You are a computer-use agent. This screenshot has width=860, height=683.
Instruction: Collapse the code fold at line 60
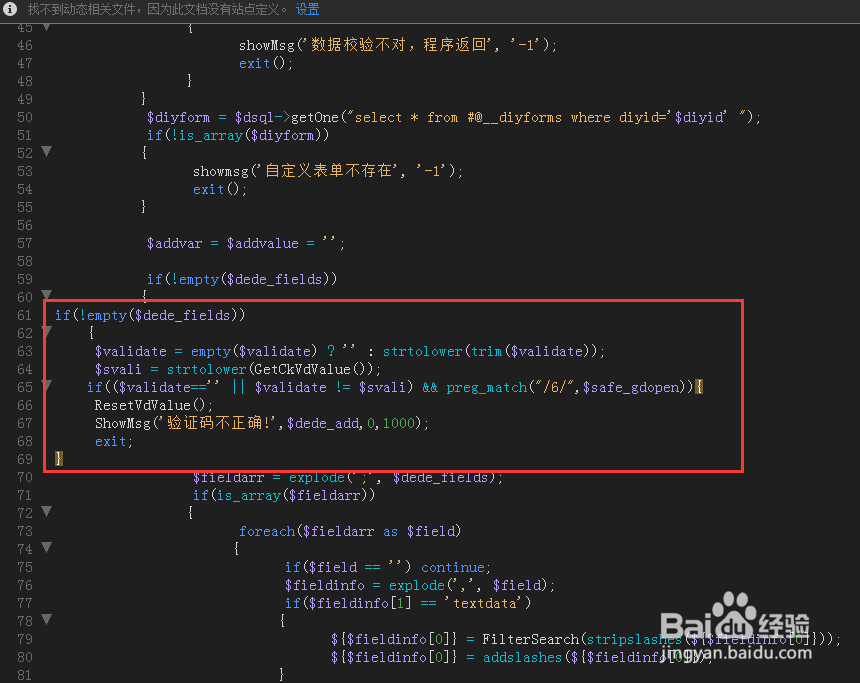click(x=47, y=295)
